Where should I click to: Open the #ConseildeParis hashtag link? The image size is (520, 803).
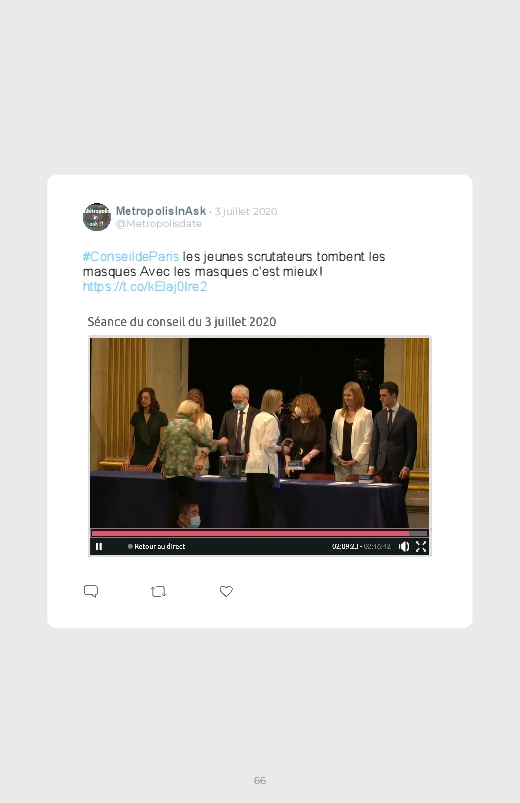pos(131,257)
